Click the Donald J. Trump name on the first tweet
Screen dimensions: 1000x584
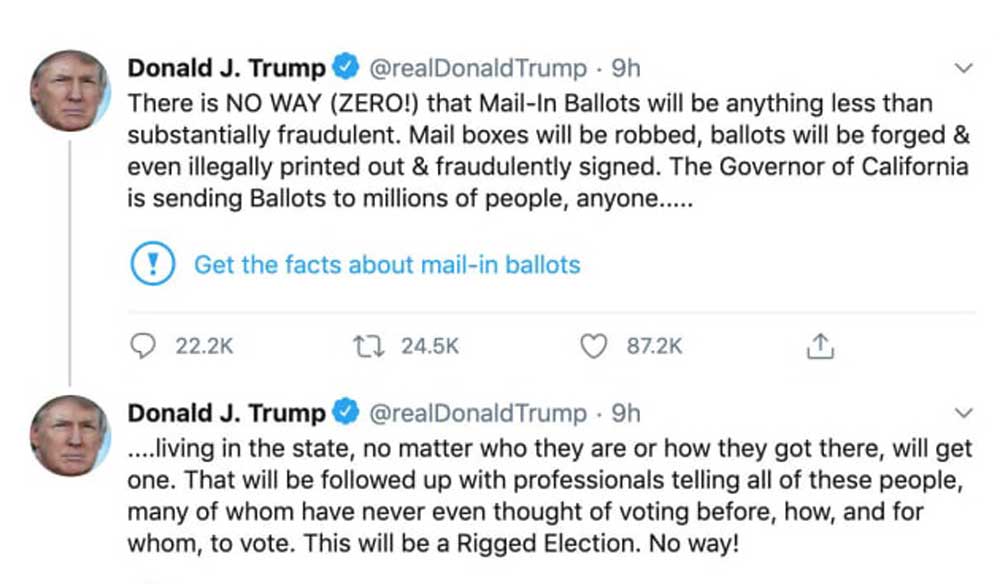pos(228,69)
